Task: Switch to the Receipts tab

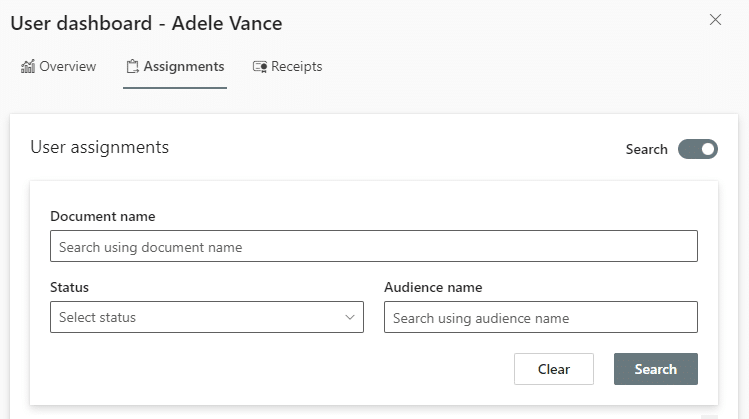Action: 287,66
